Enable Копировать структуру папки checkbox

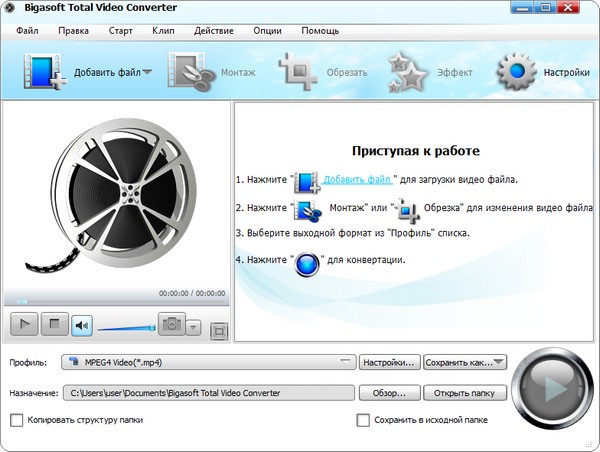point(16,420)
